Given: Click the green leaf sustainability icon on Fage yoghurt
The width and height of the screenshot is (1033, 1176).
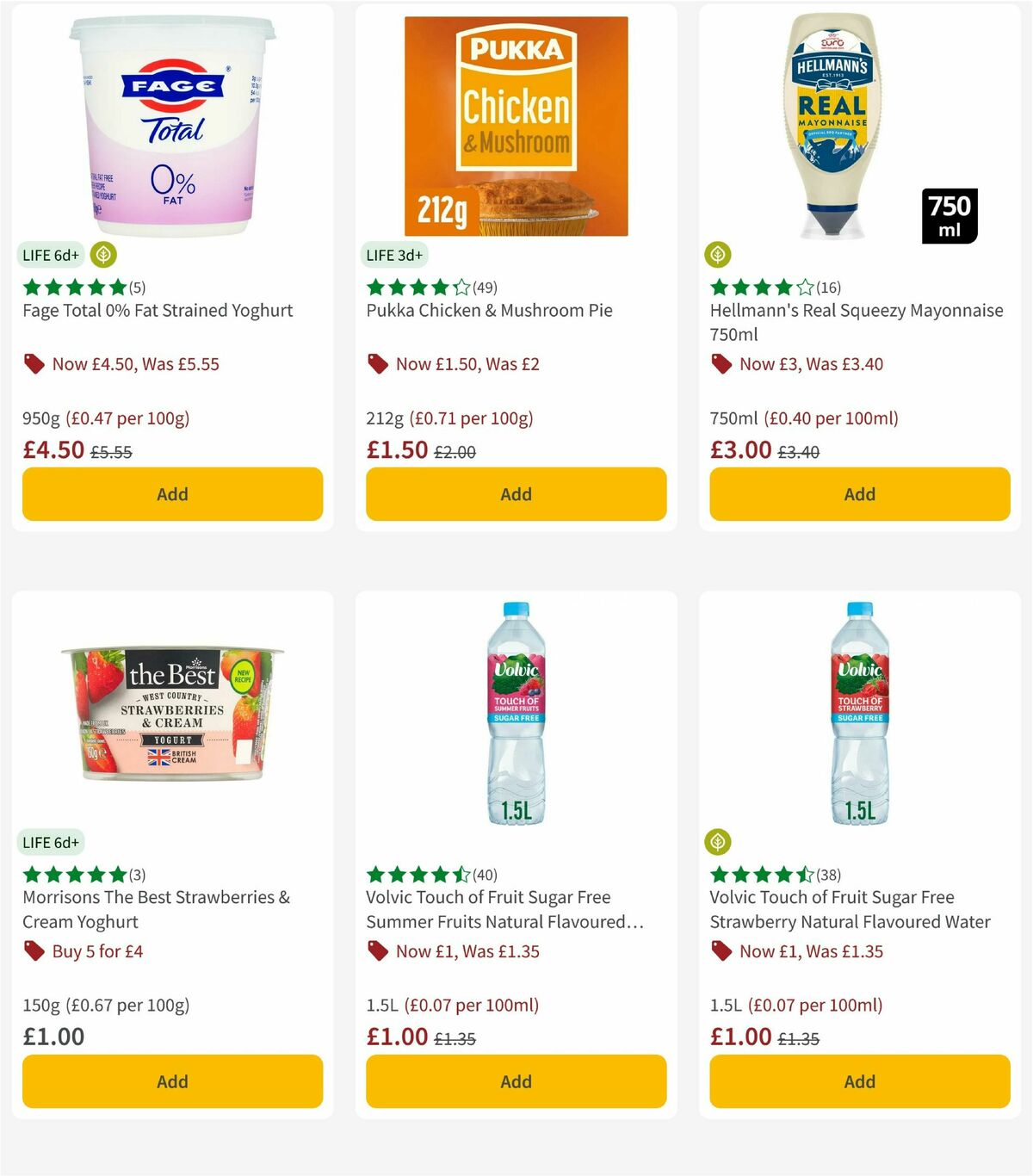Looking at the screenshot, I should click(102, 255).
